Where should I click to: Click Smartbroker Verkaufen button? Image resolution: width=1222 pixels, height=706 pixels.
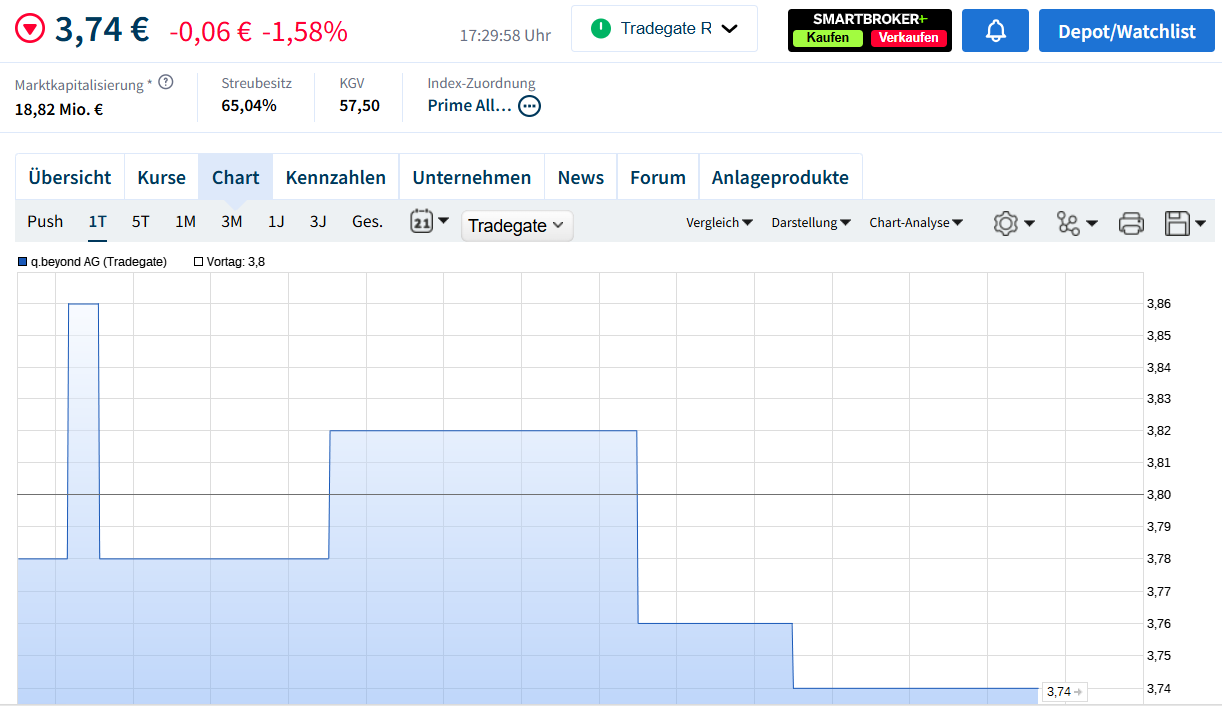pos(909,37)
